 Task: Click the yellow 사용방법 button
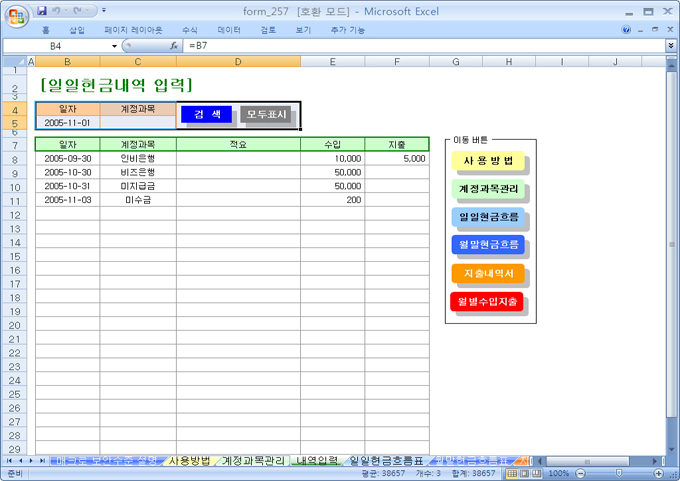coord(488,161)
